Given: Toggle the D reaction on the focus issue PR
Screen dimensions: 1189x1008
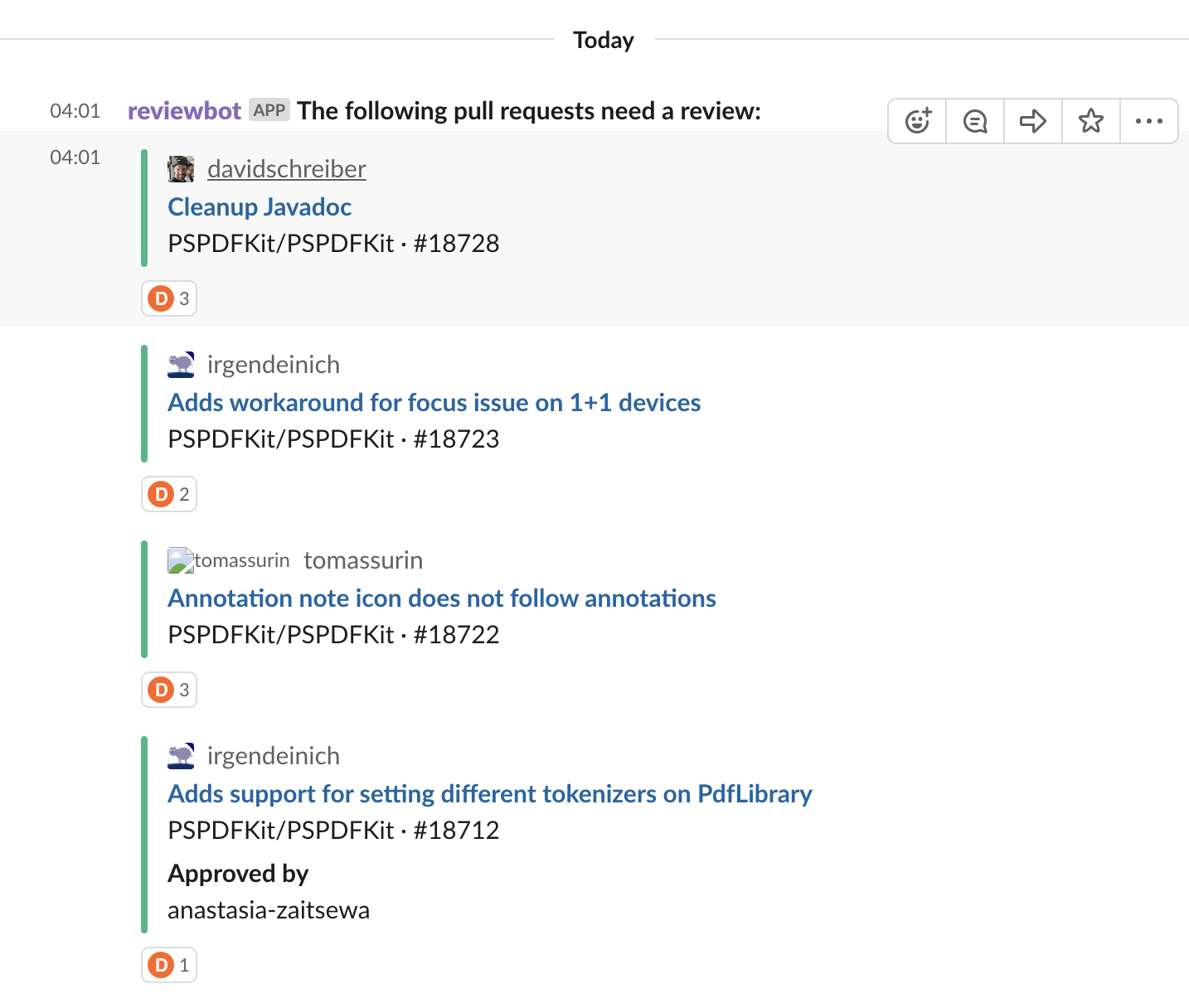Looking at the screenshot, I should (x=168, y=494).
